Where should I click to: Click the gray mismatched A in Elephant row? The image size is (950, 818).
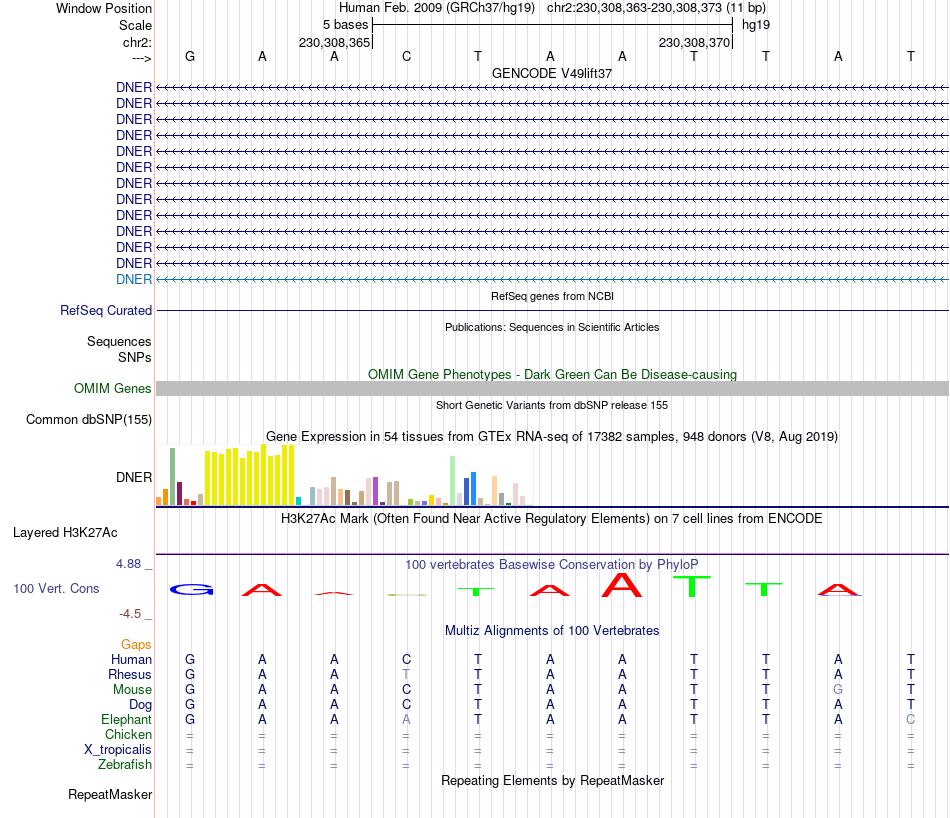click(x=406, y=719)
